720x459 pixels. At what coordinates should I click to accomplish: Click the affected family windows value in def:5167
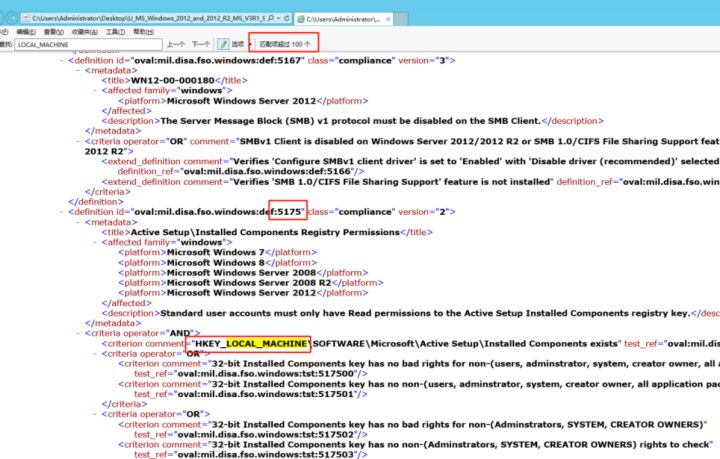pos(201,91)
